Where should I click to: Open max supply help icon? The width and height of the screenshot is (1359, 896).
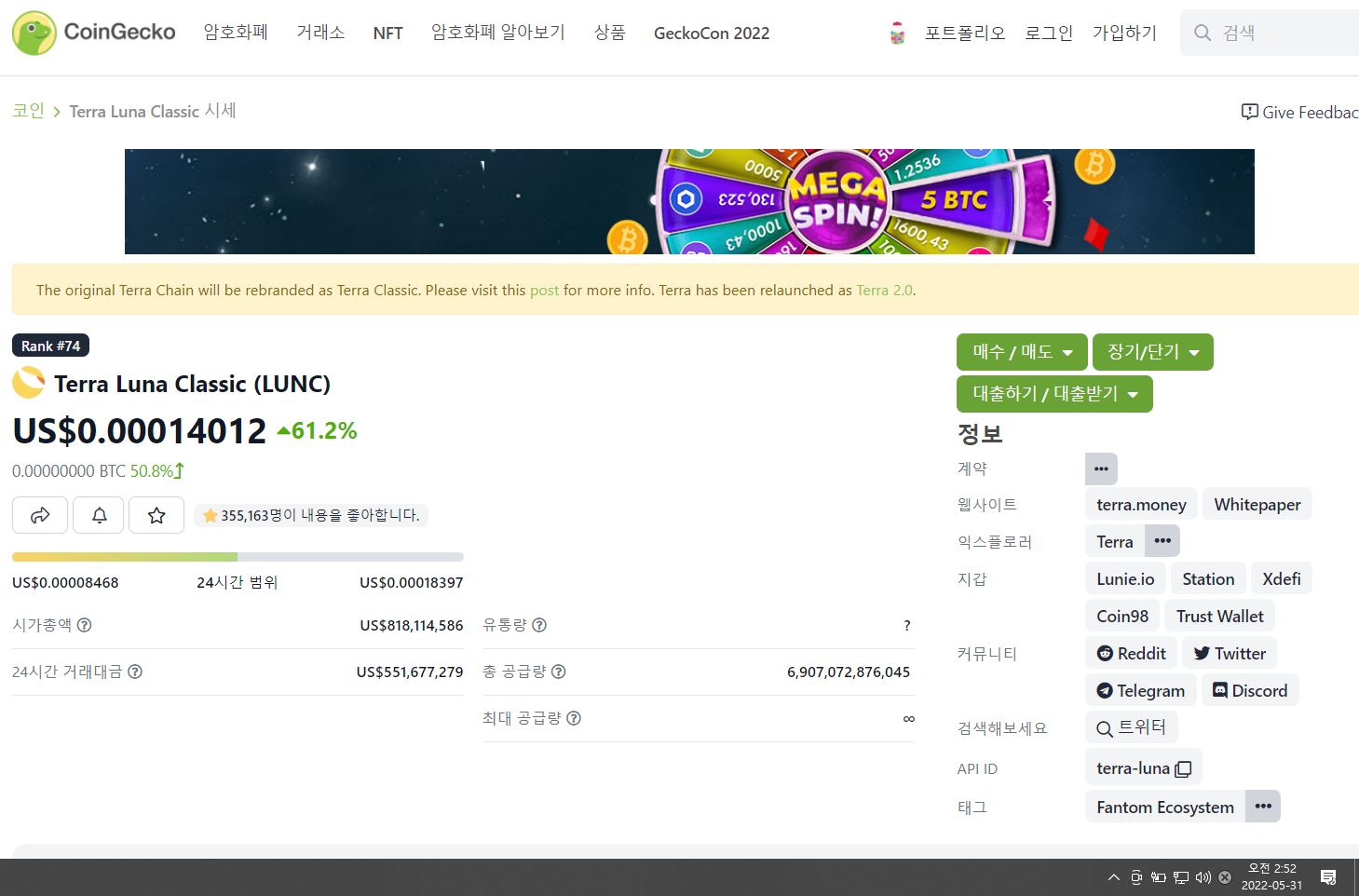pos(574,718)
